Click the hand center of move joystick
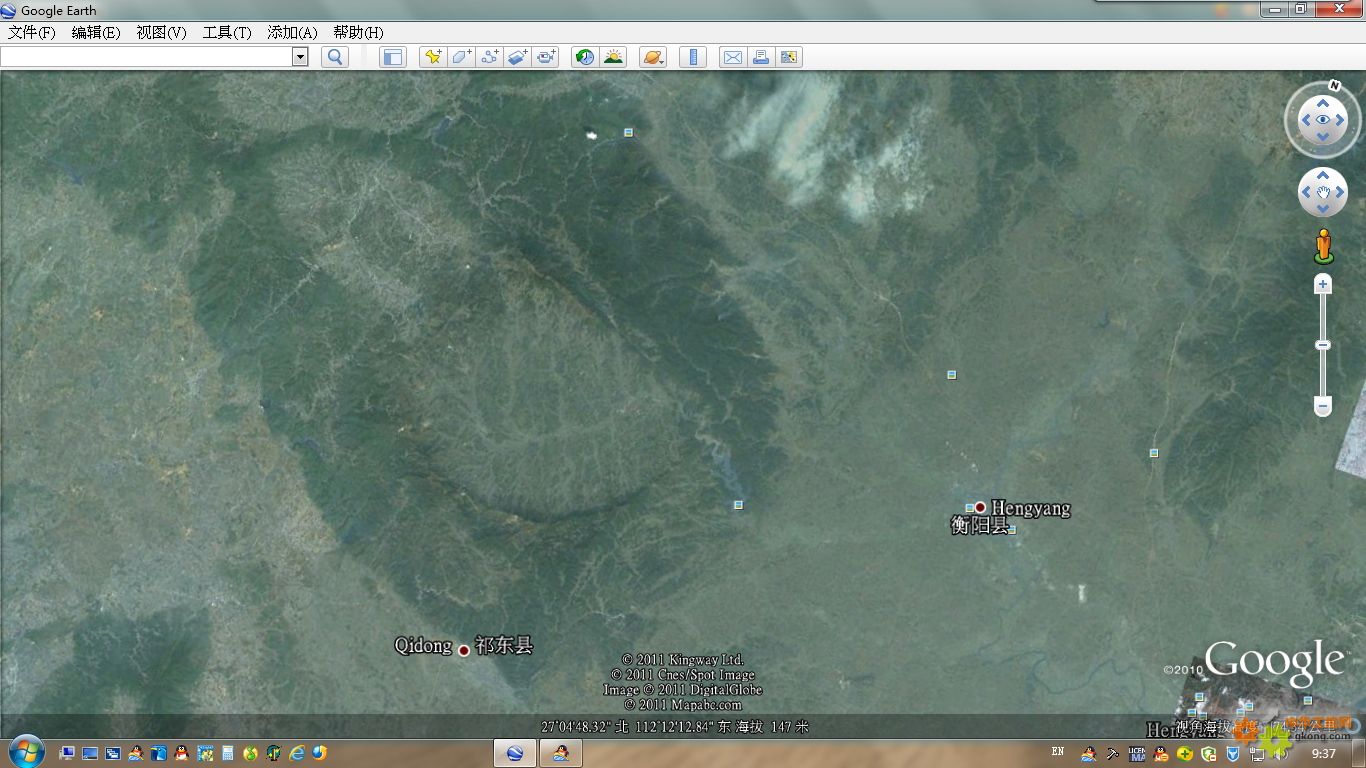 click(x=1323, y=192)
